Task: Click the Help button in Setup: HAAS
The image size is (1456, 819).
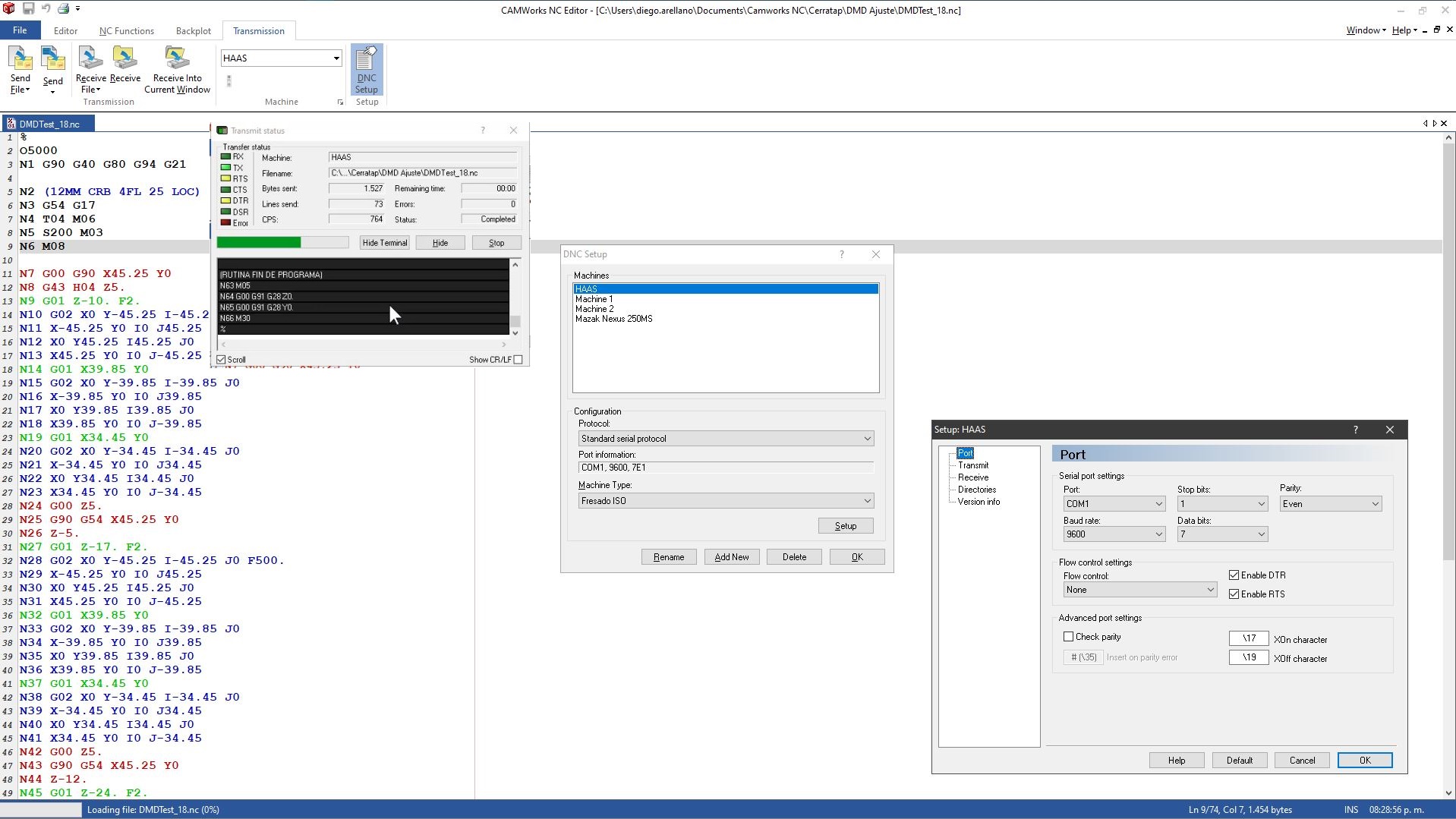Action: tap(1177, 761)
